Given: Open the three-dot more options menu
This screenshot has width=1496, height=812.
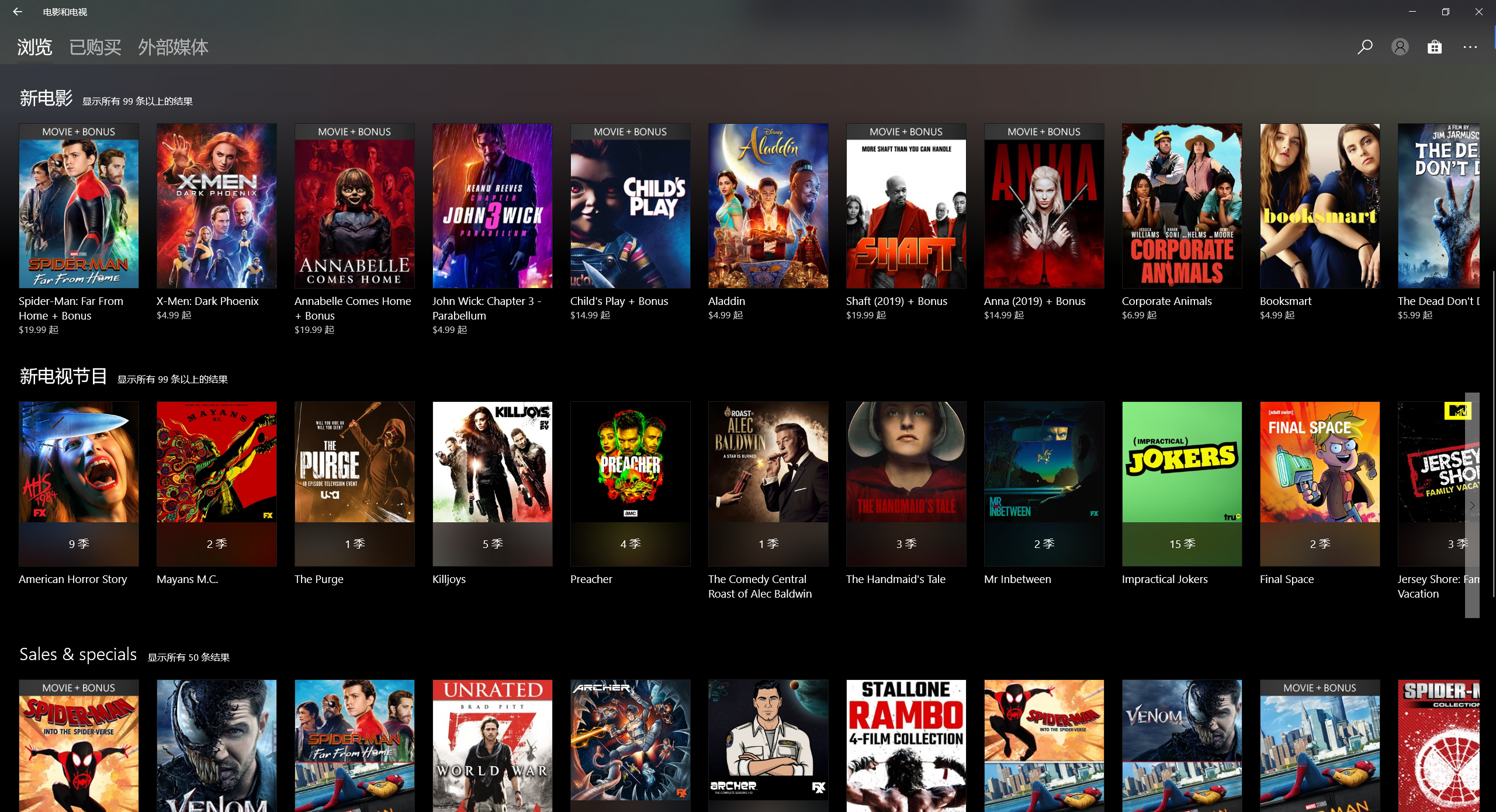Looking at the screenshot, I should 1470,47.
